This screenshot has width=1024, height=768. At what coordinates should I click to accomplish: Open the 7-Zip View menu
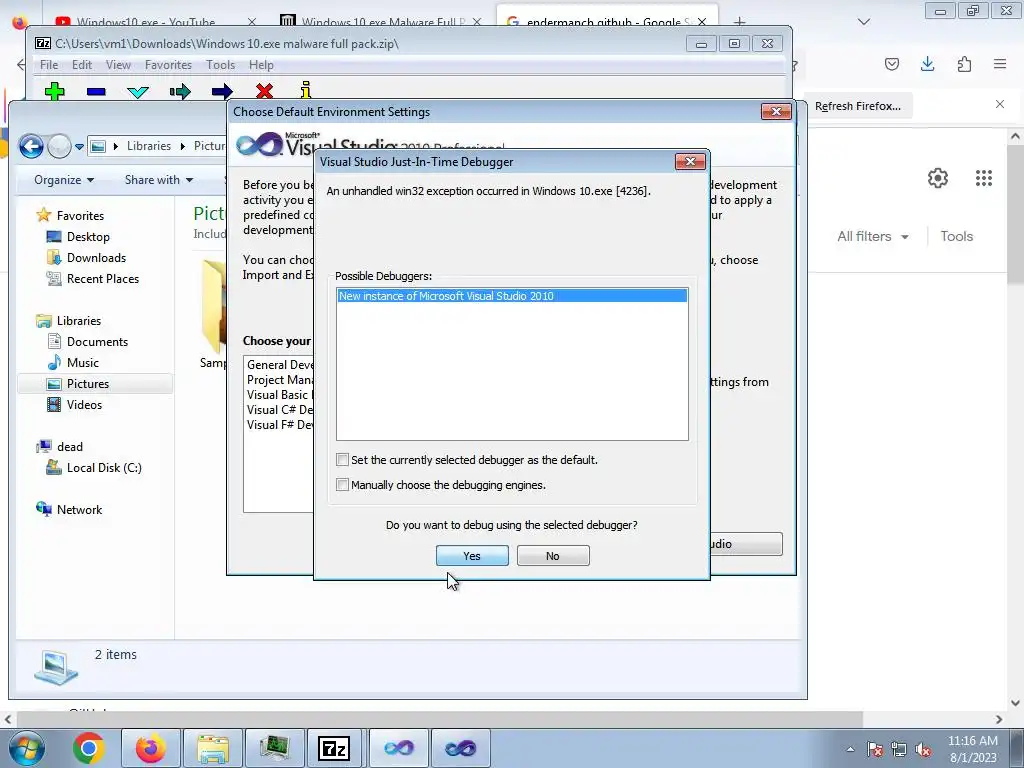[x=118, y=65]
